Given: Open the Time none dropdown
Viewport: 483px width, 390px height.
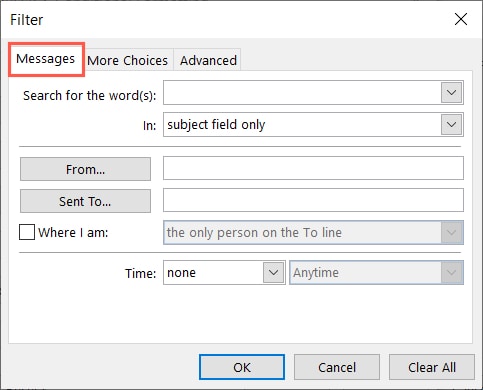Looking at the screenshot, I should [x=224, y=273].
